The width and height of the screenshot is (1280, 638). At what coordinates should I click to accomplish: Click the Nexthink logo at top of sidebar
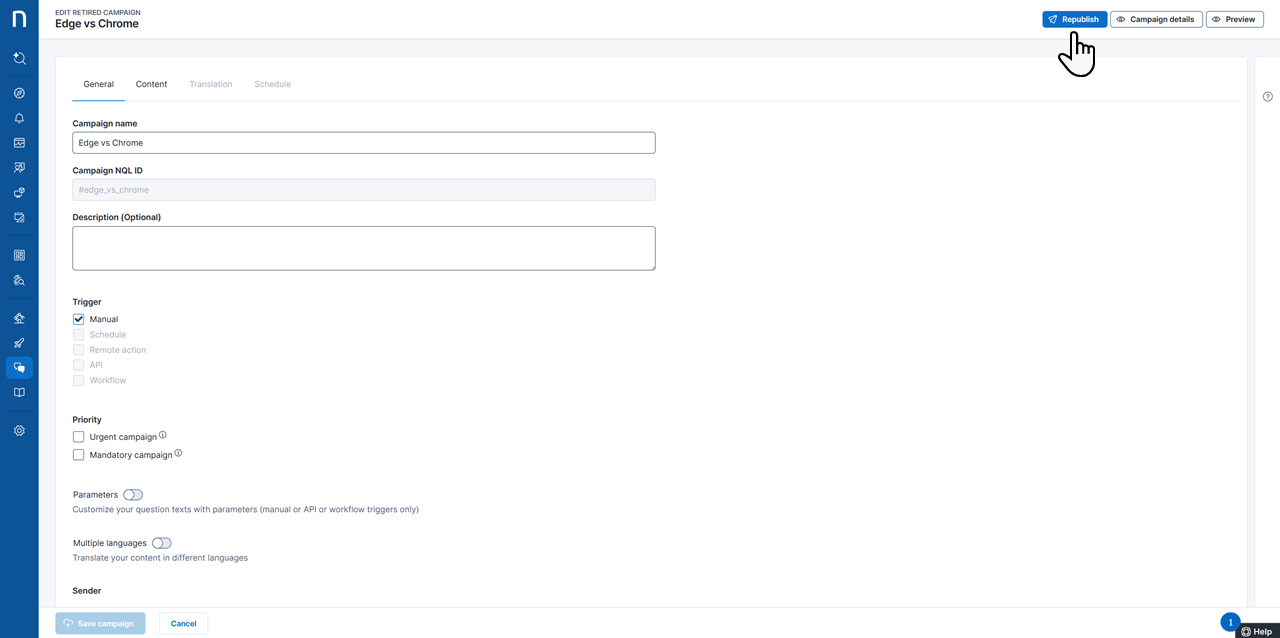coord(19,18)
